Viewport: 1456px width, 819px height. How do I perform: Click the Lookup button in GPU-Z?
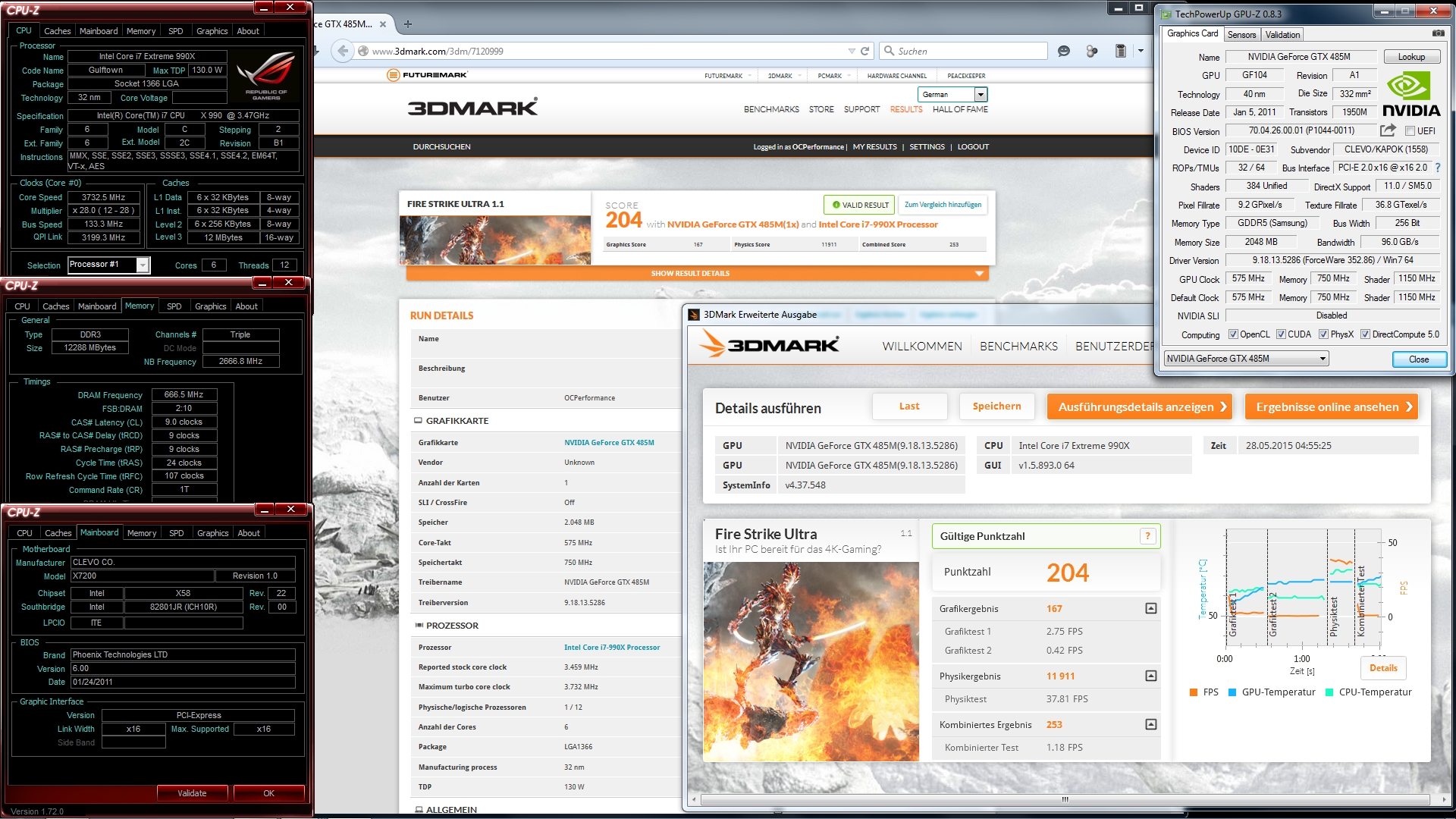1411,57
